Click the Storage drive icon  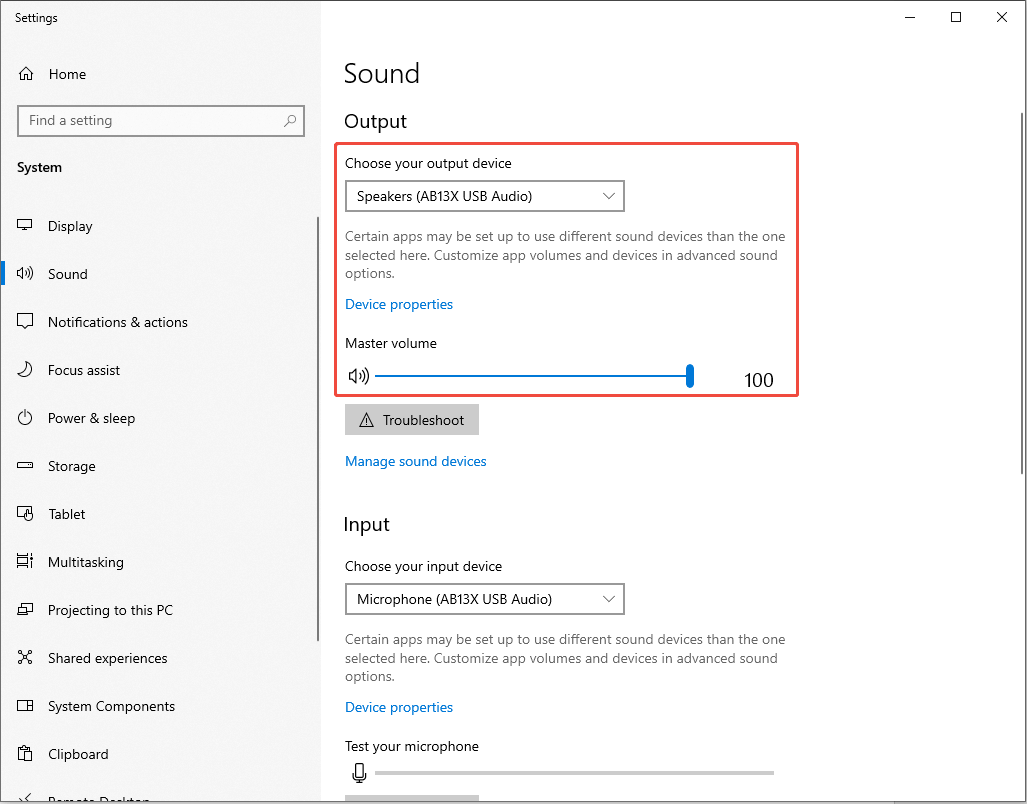click(24, 466)
